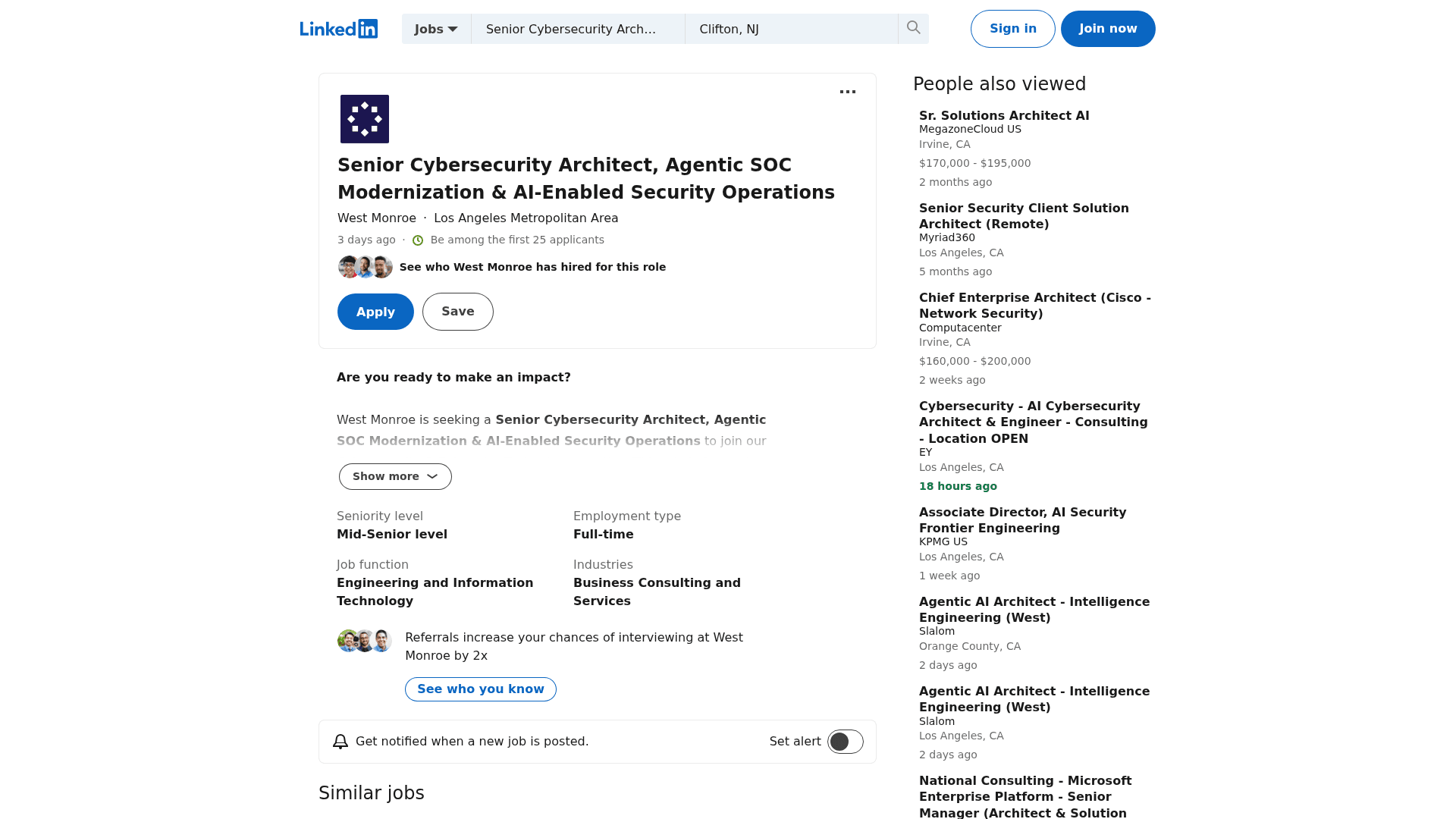Screen dimensions: 1456x819
Task: Click 'Business Consulting and Services' industry value
Action: tap(657, 592)
